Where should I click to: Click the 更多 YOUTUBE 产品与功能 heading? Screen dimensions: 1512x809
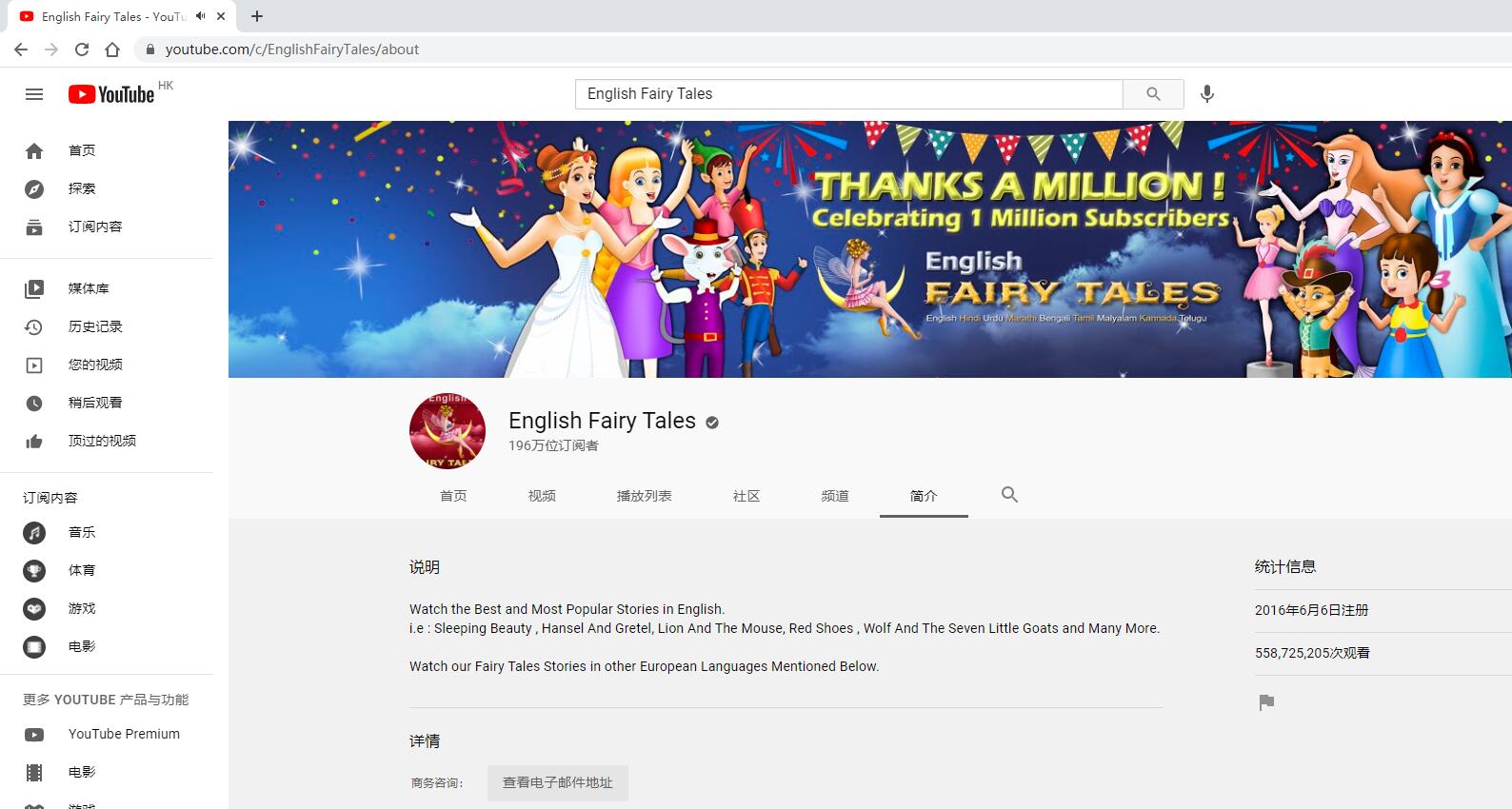[106, 700]
